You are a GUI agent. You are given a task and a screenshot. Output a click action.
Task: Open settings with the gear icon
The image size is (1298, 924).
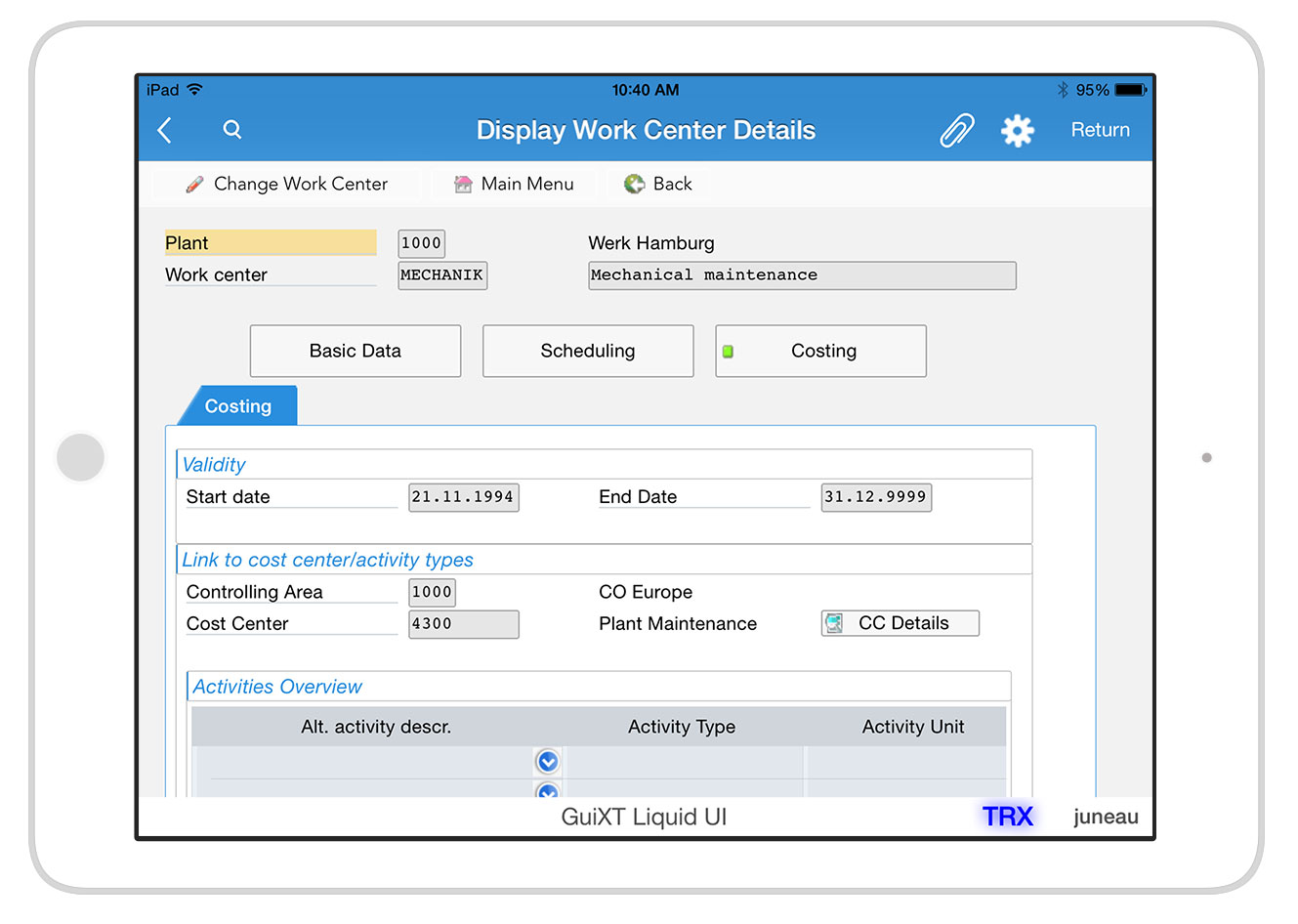click(x=1017, y=130)
